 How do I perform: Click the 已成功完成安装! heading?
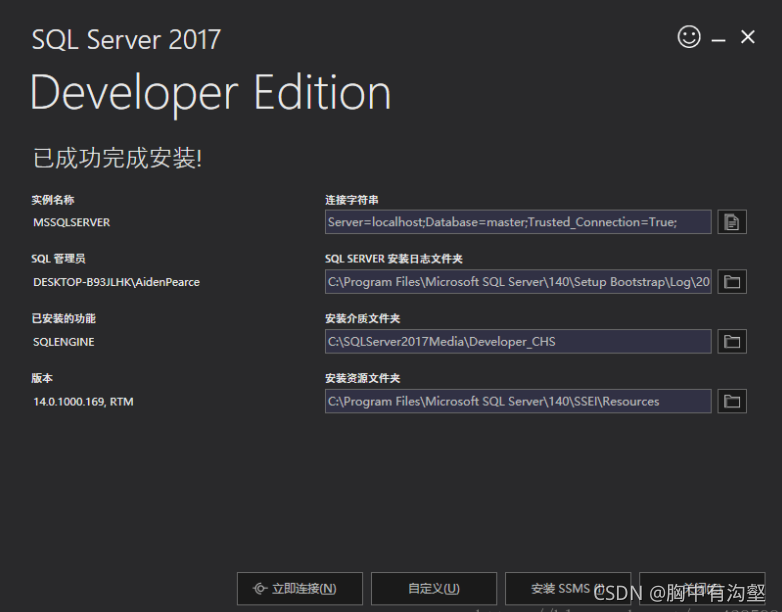(x=118, y=158)
